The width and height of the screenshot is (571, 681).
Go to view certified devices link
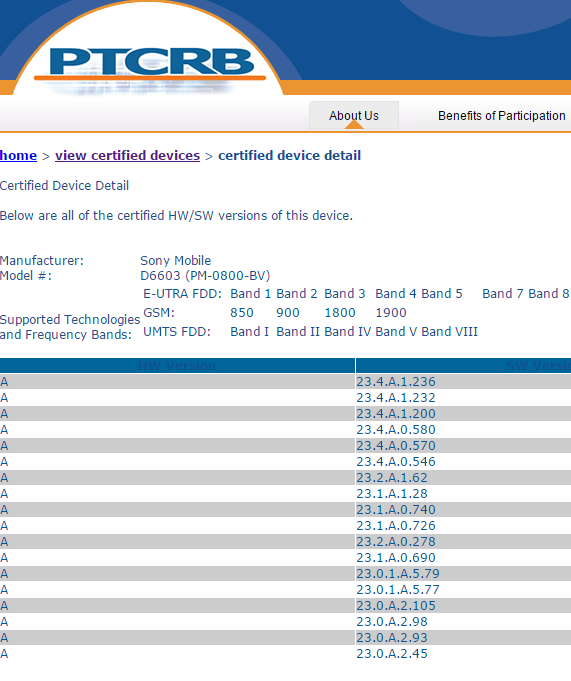coord(127,155)
